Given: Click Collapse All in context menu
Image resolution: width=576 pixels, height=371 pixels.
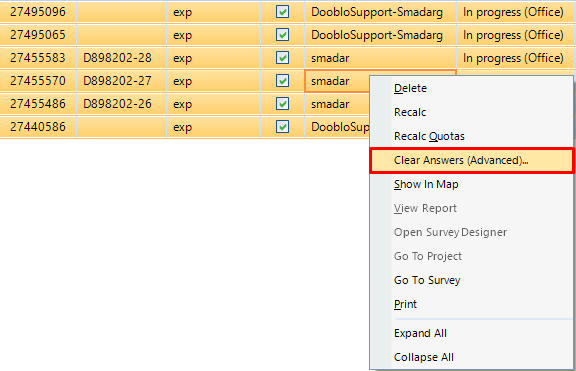Looking at the screenshot, I should pos(471,357).
